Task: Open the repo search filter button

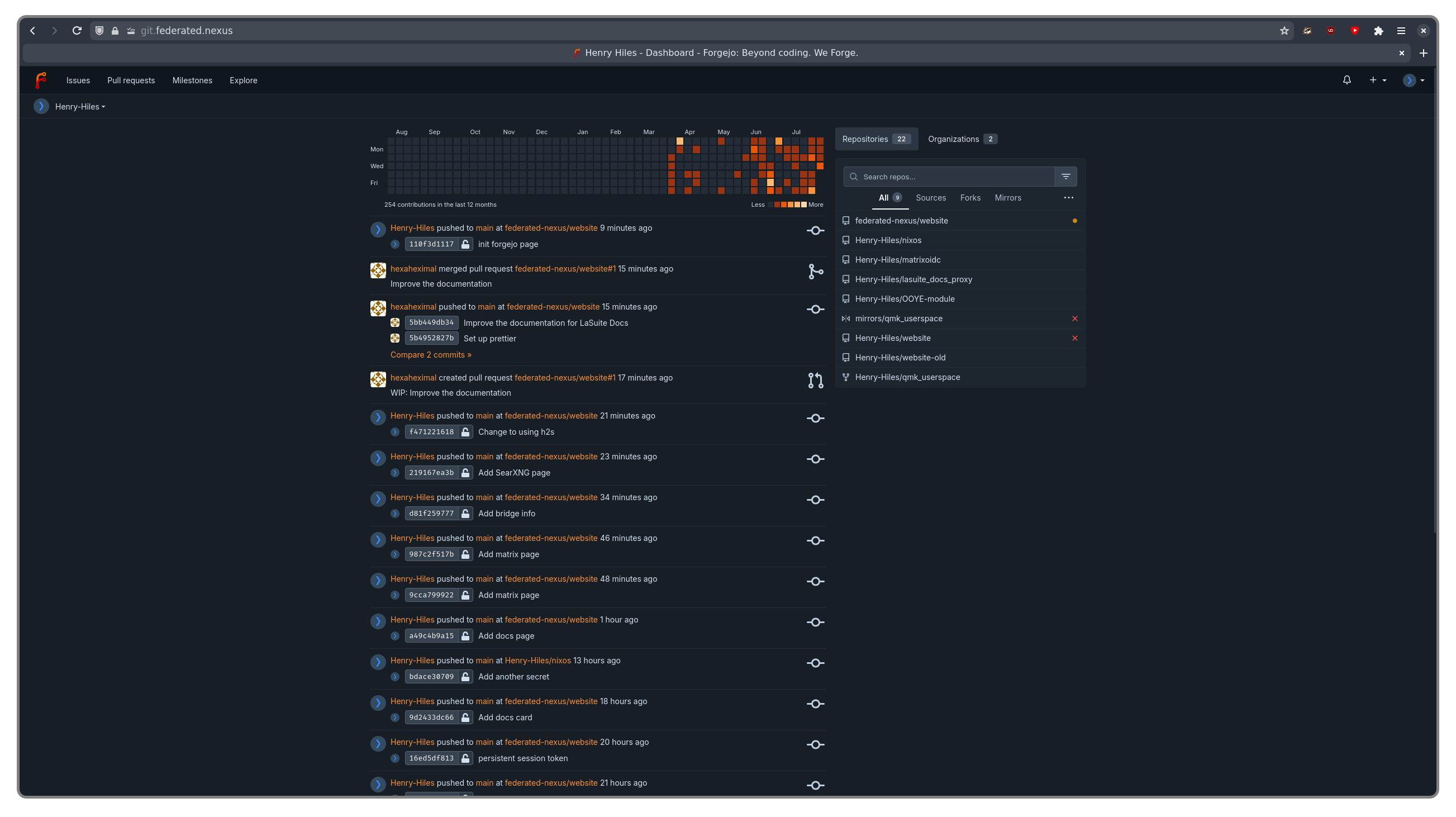Action: 1065,177
